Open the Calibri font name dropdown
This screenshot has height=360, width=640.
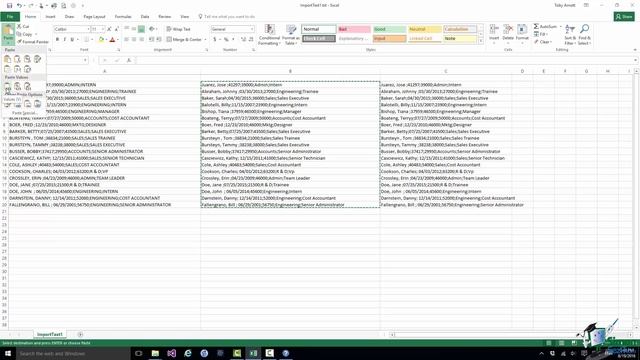point(88,29)
